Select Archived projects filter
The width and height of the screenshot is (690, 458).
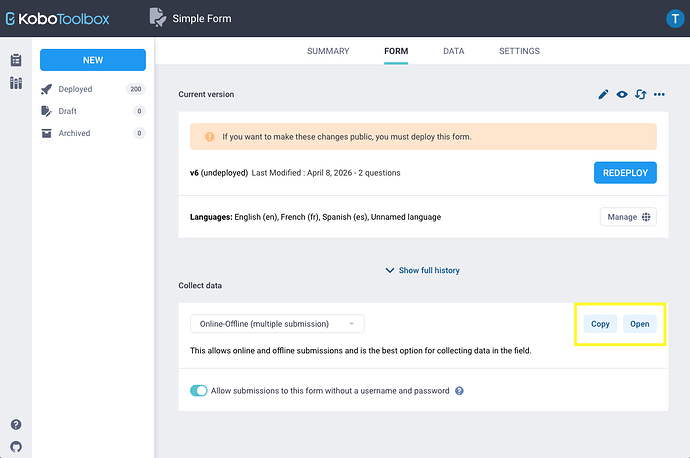tap(93, 133)
